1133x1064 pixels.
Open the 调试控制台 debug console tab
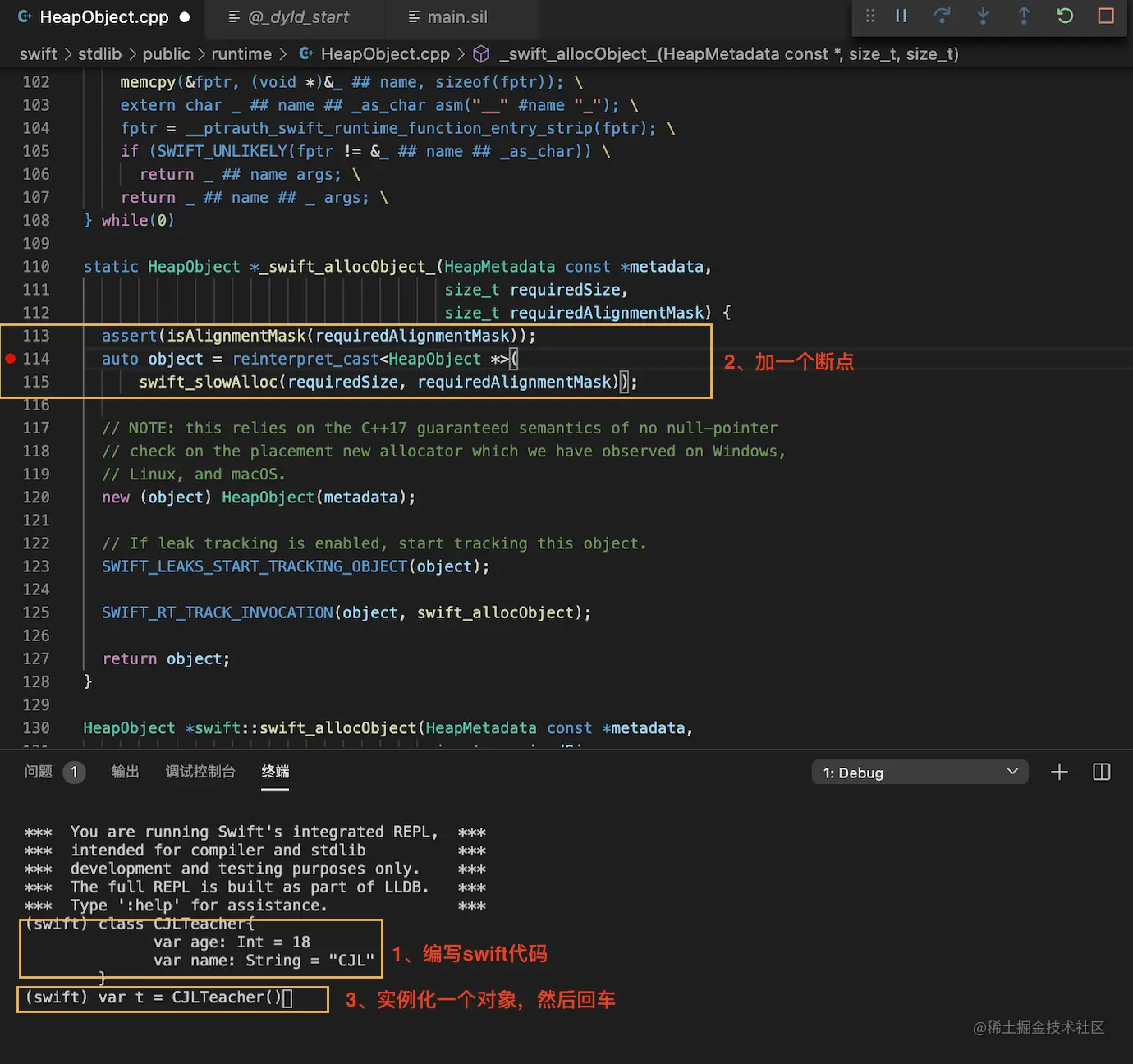pos(200,772)
